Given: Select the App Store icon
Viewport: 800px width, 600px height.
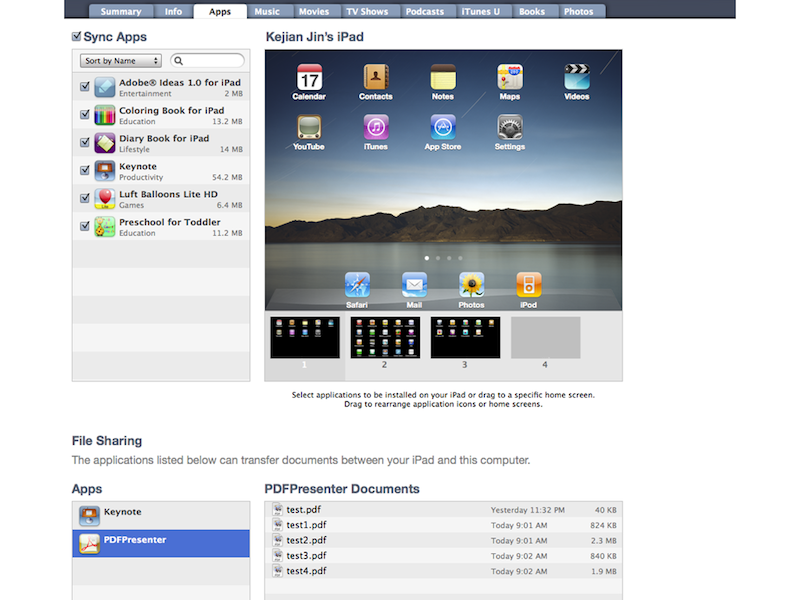Looking at the screenshot, I should click(x=443, y=128).
